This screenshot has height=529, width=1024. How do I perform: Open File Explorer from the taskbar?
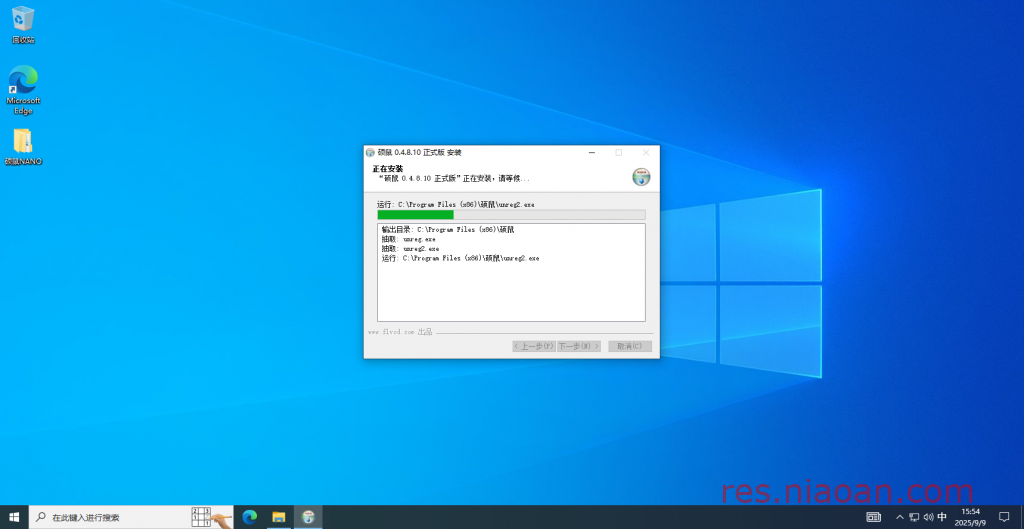[x=279, y=517]
